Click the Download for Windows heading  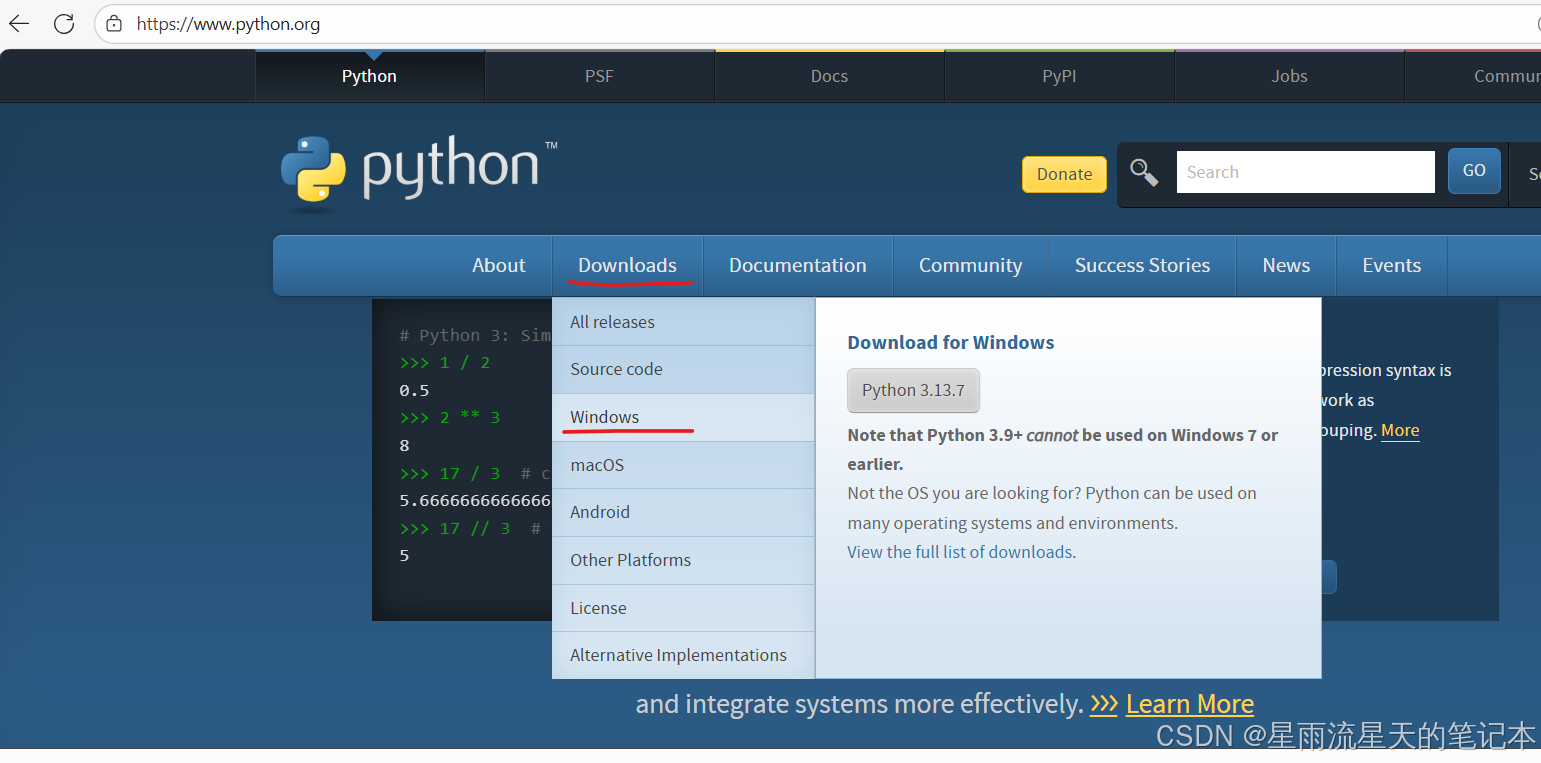[x=951, y=342]
